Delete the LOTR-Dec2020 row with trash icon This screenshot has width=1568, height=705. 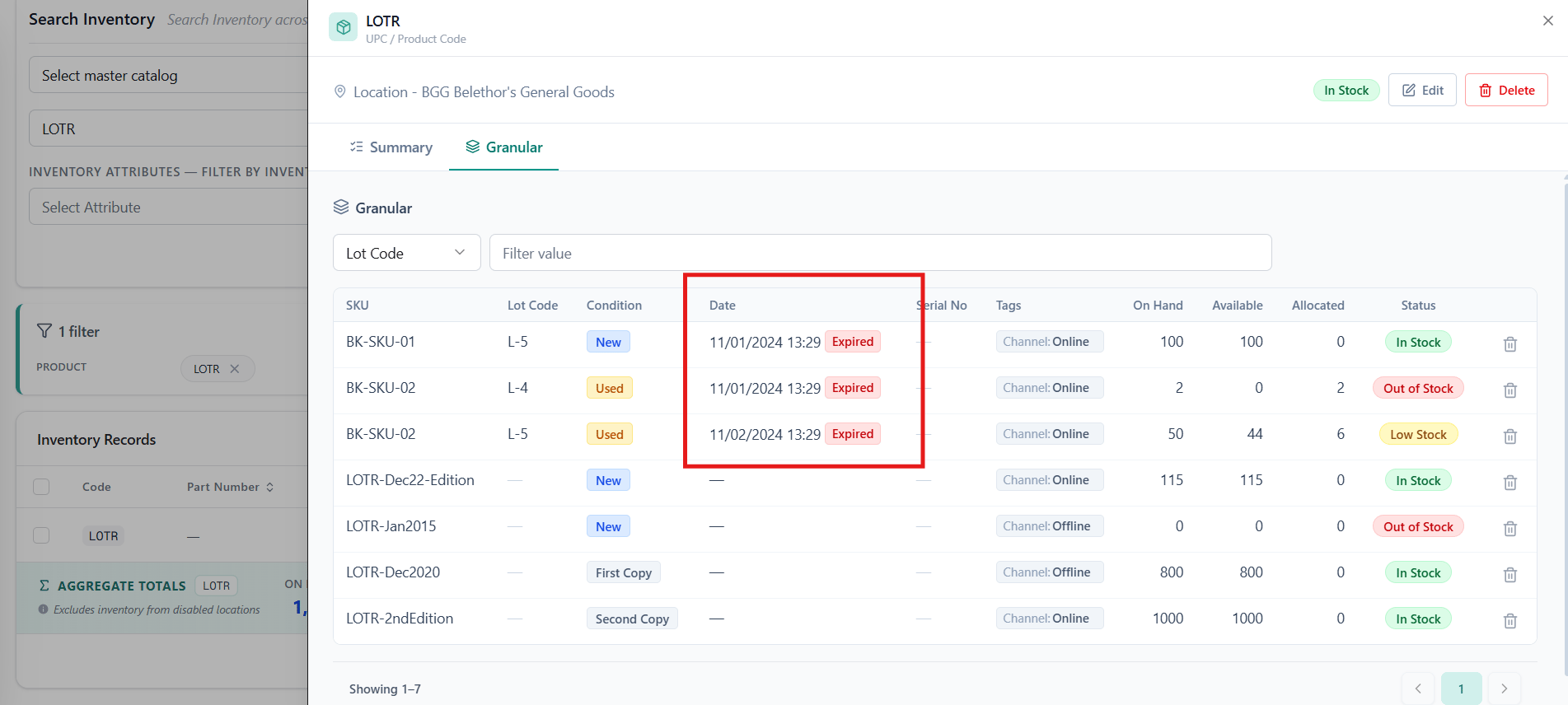click(1509, 574)
